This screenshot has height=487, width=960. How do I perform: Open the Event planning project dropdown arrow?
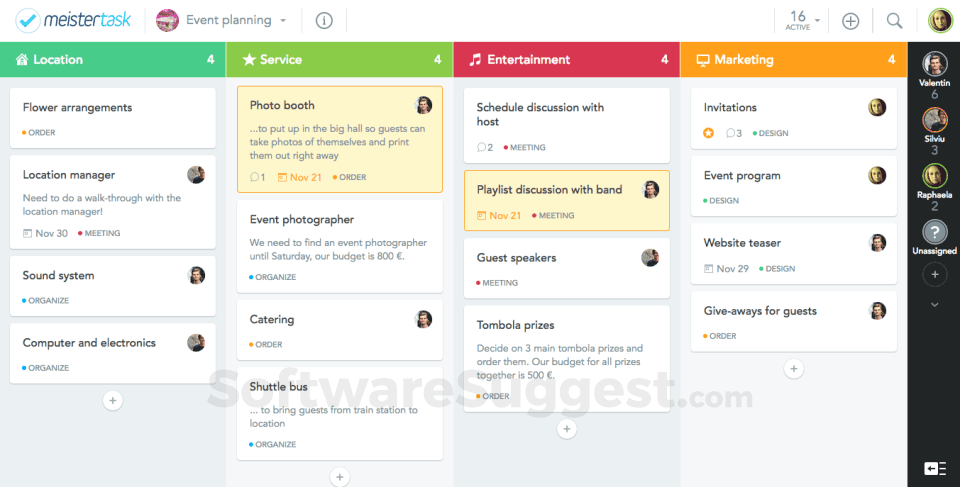pos(283,21)
